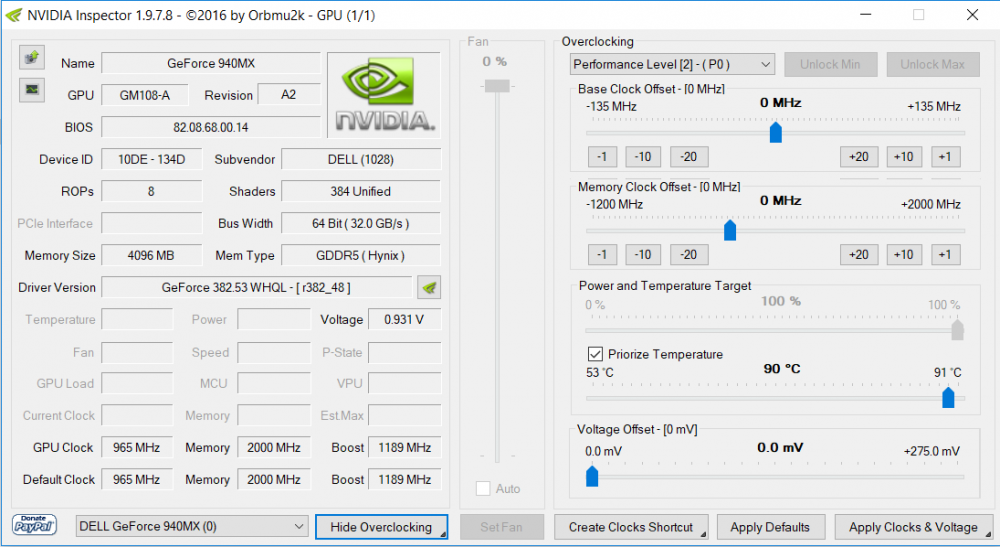
Task: Click the "-135 MHz" base clock minimum label
Action: point(612,106)
